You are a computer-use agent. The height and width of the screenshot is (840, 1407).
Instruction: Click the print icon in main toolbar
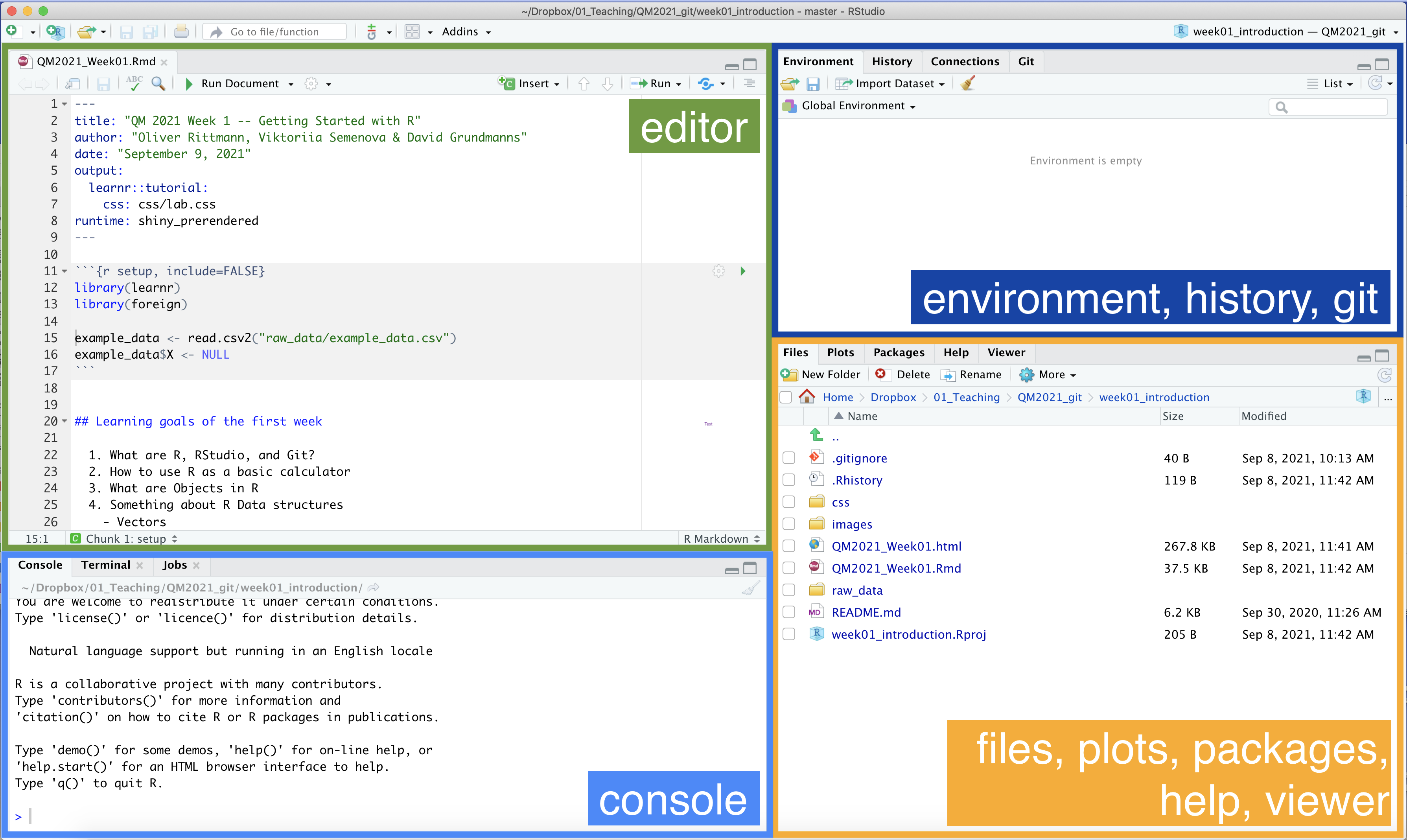[x=180, y=32]
